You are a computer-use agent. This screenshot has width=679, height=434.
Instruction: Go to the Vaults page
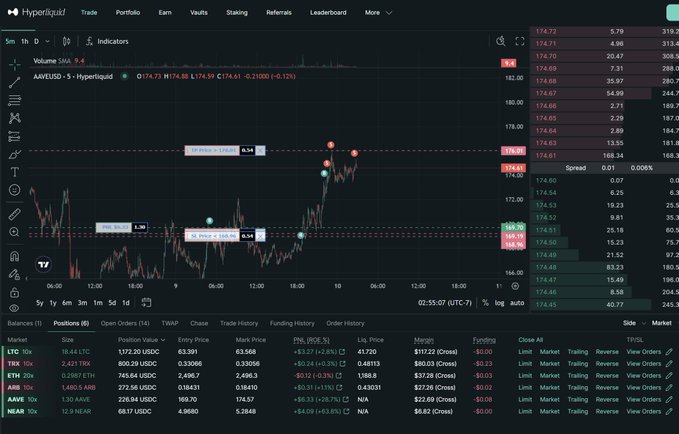tap(199, 13)
